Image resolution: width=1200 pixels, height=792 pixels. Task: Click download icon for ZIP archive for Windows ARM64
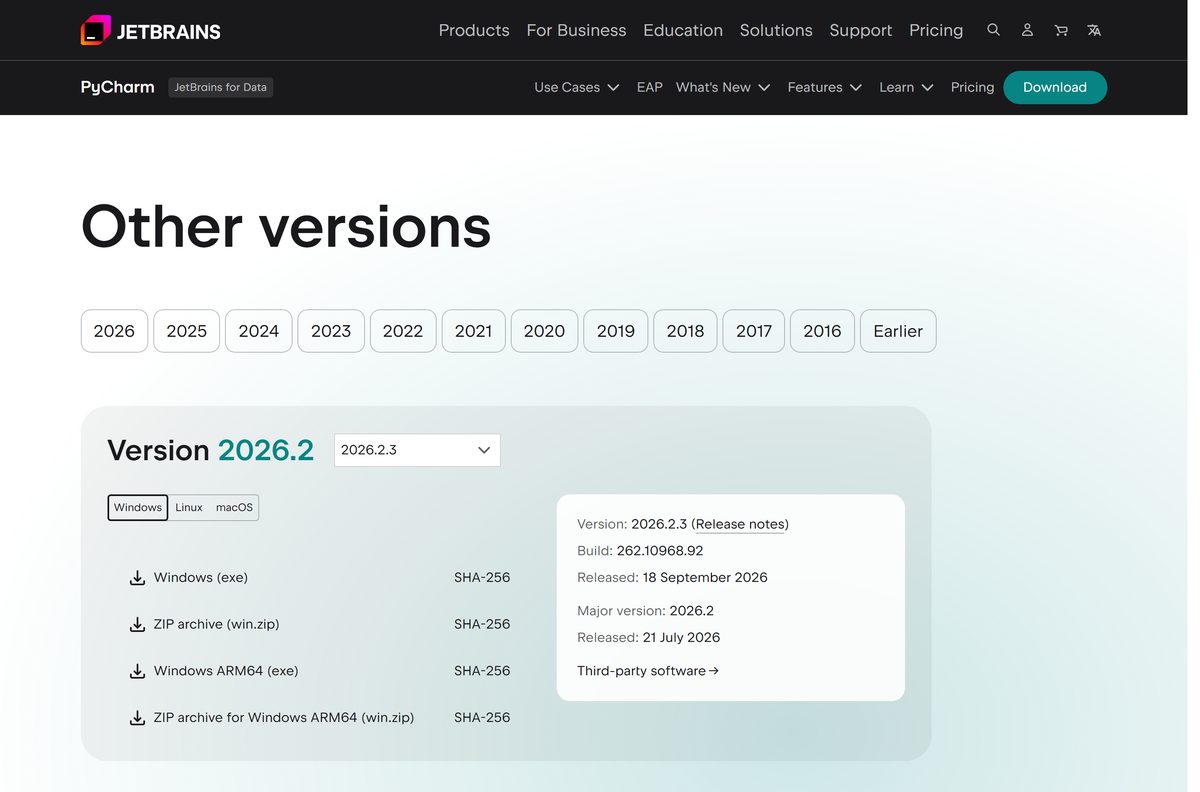138,717
